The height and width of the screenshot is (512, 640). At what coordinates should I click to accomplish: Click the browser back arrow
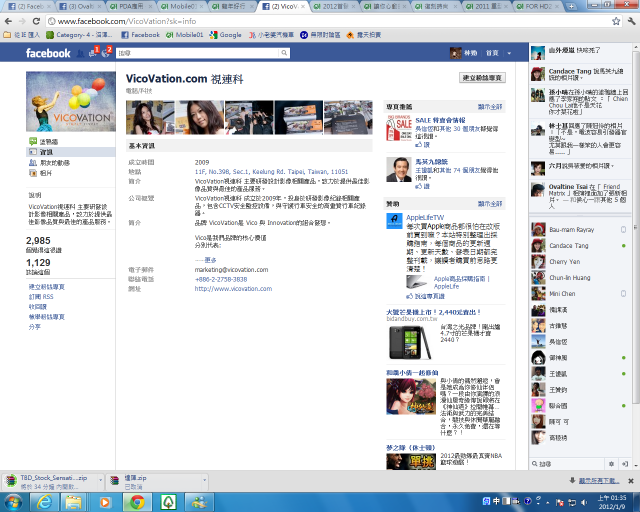tap(8, 21)
